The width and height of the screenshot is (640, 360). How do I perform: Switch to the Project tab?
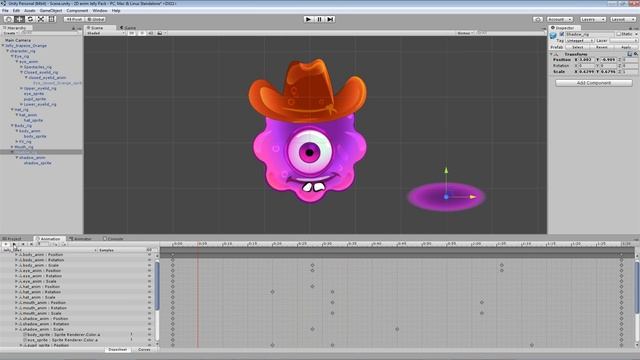click(x=13, y=239)
